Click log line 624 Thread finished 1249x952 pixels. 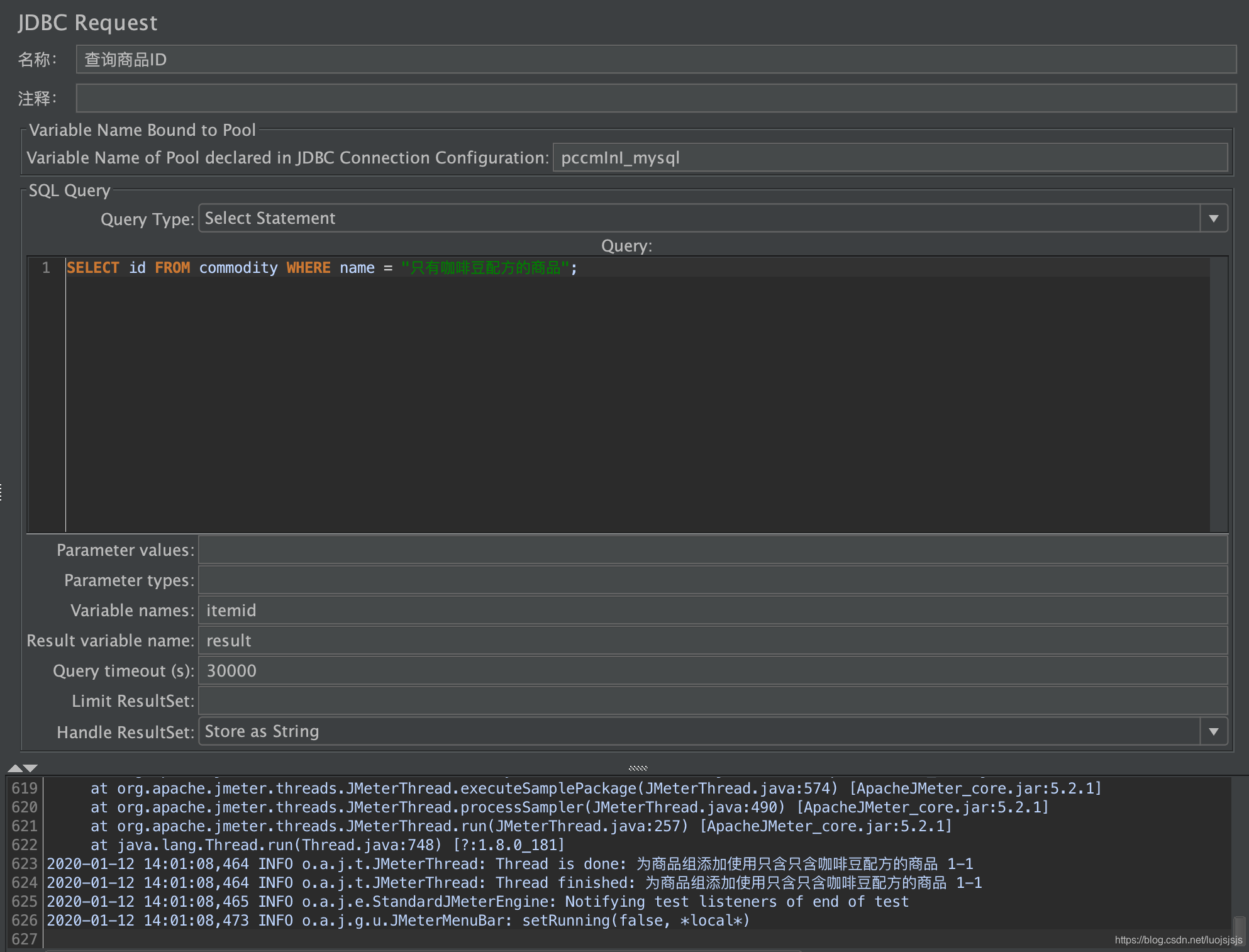click(x=514, y=883)
